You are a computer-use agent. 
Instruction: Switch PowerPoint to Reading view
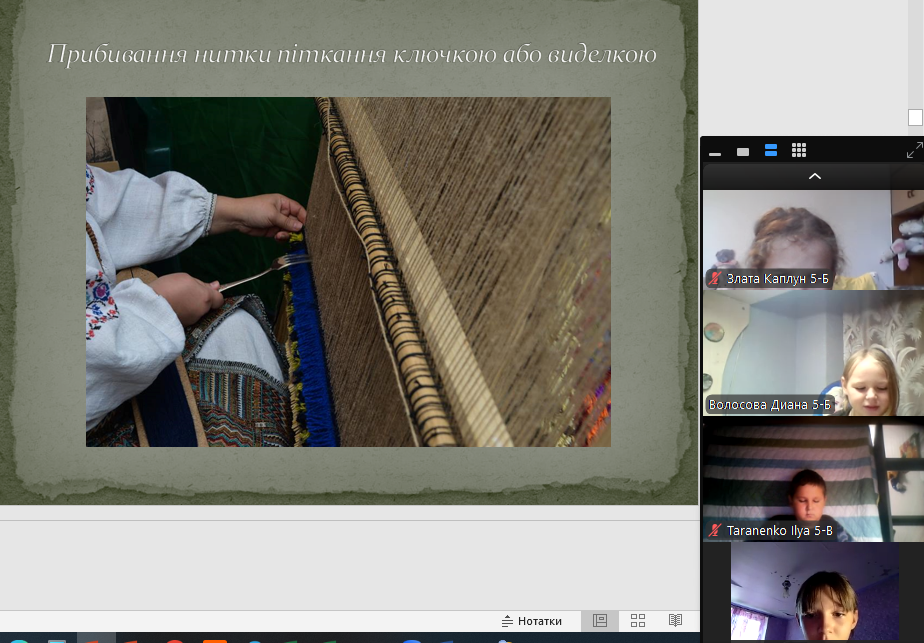pyautogui.click(x=675, y=621)
